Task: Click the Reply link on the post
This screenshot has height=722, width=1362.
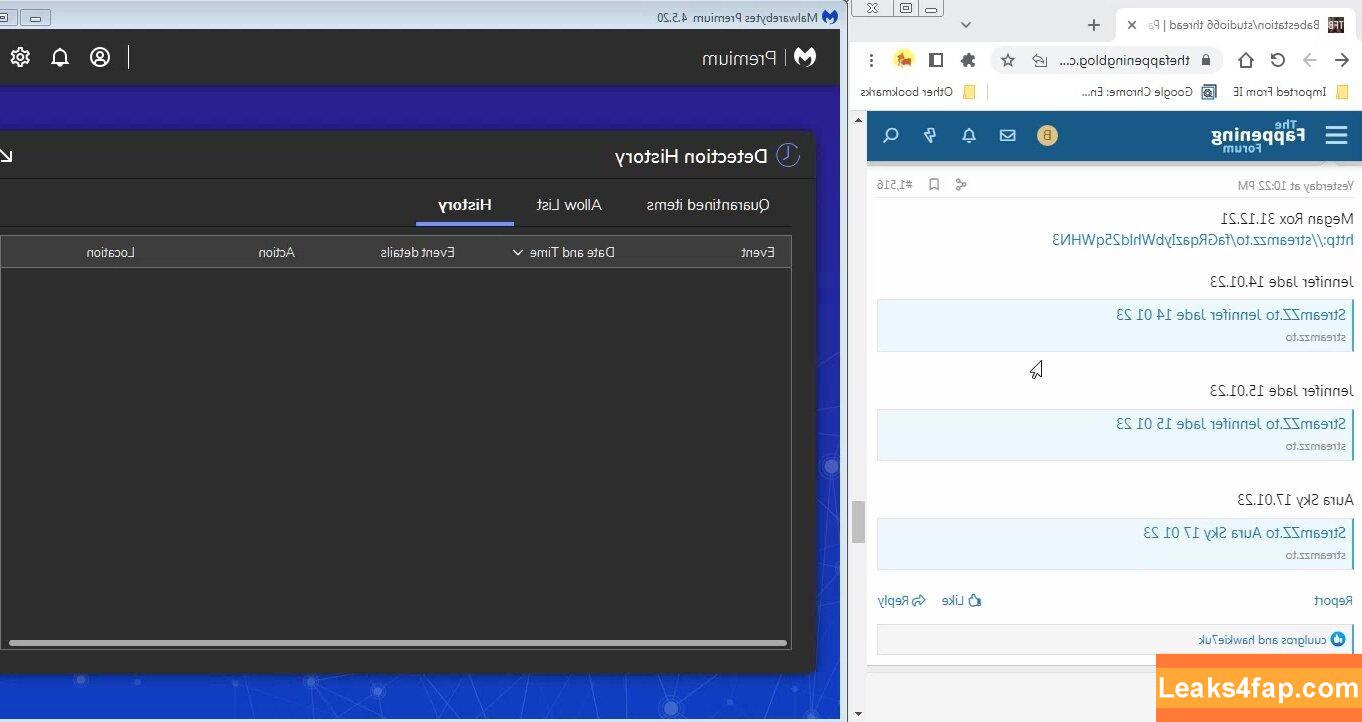Action: pyautogui.click(x=902, y=600)
